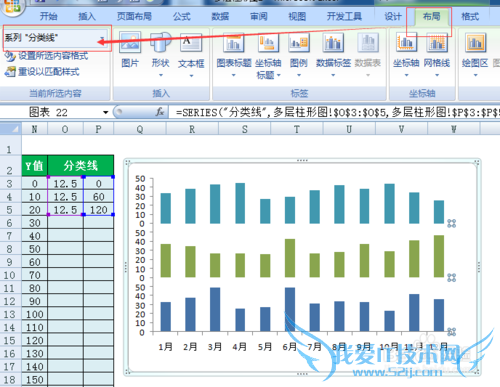Click the formula bar with SERIES formula
This screenshot has height=387, width=500.
point(335,112)
